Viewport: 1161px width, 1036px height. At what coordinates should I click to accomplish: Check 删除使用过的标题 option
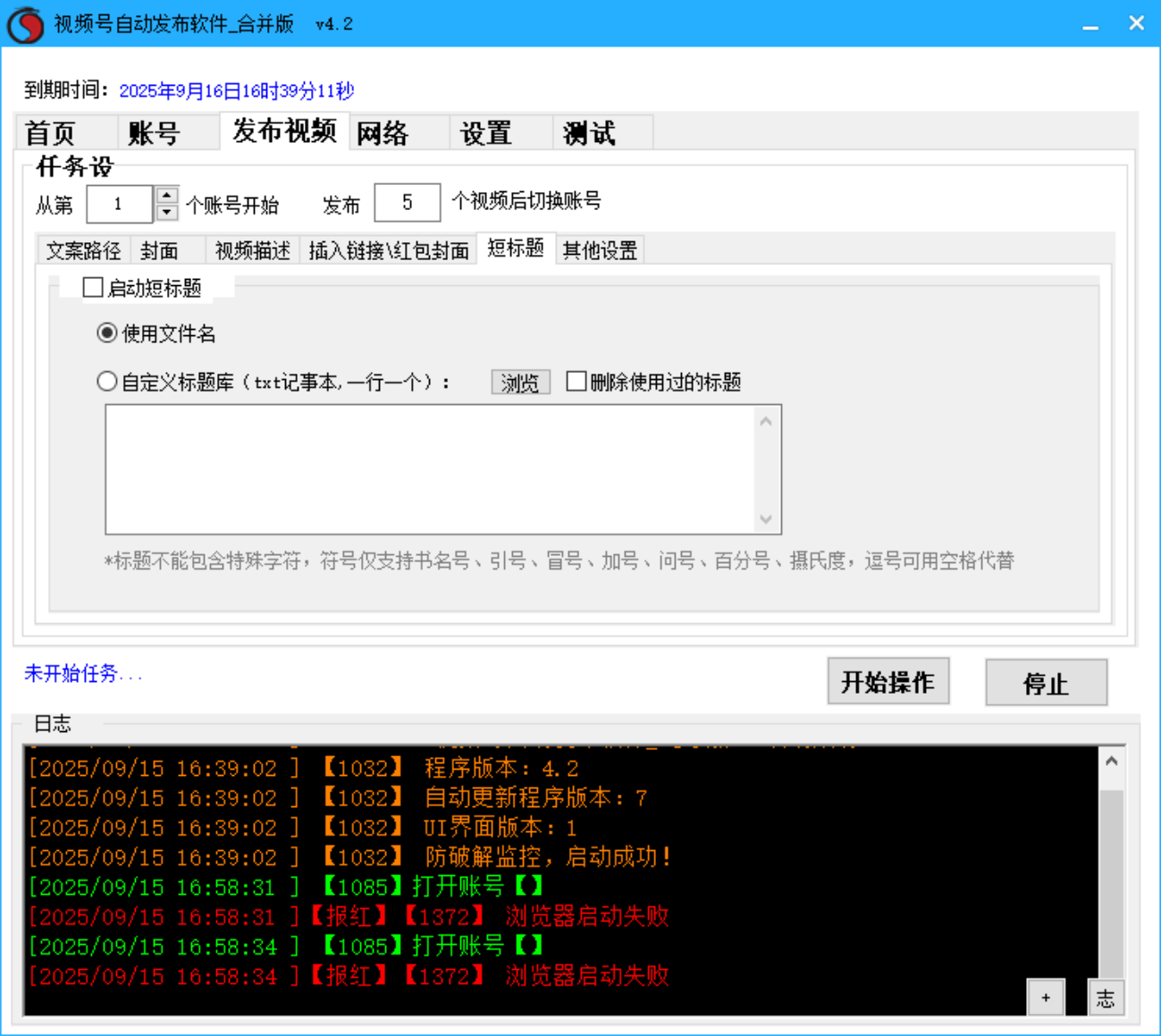coord(577,382)
